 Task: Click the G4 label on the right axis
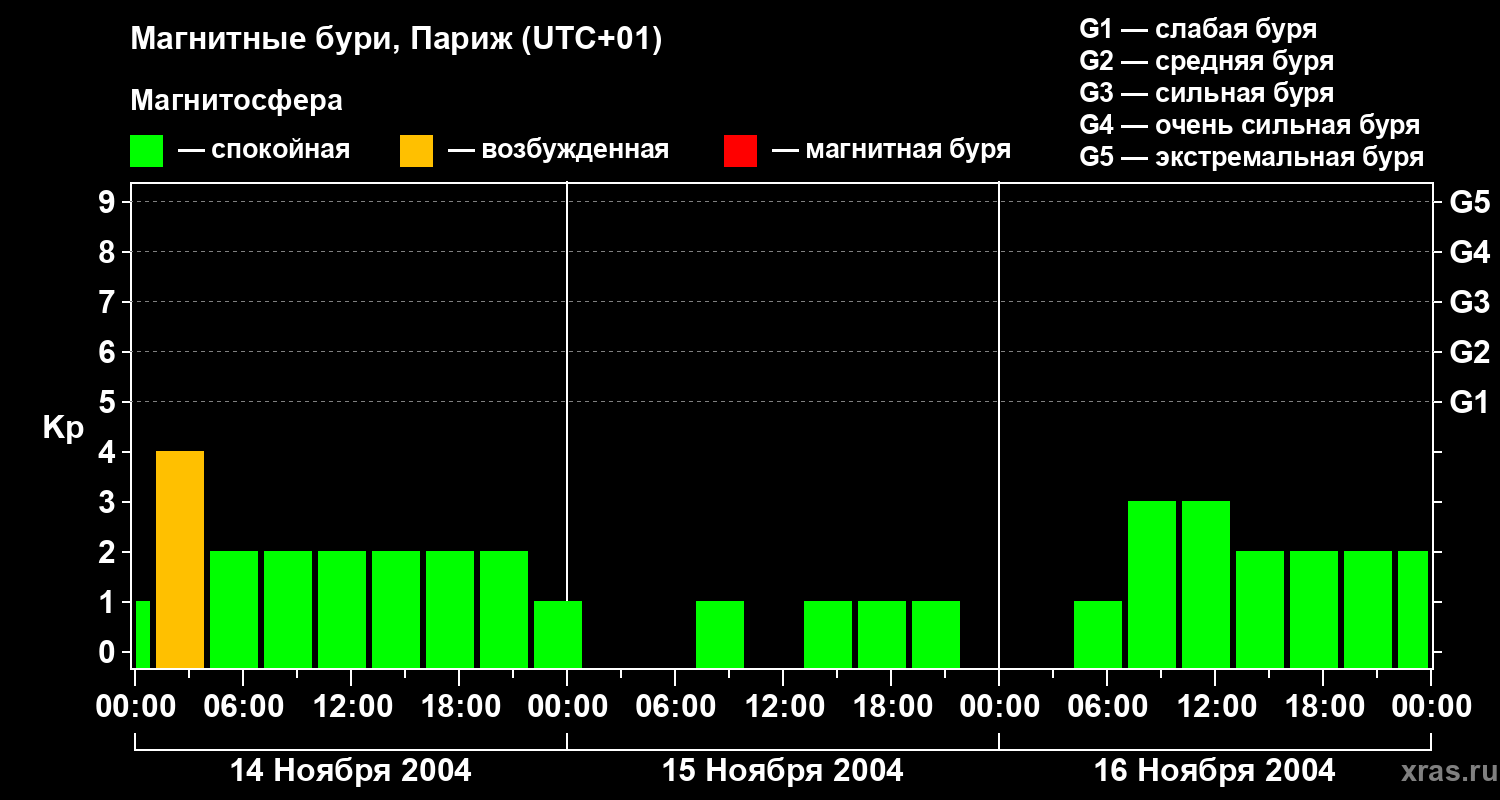coord(1470,253)
